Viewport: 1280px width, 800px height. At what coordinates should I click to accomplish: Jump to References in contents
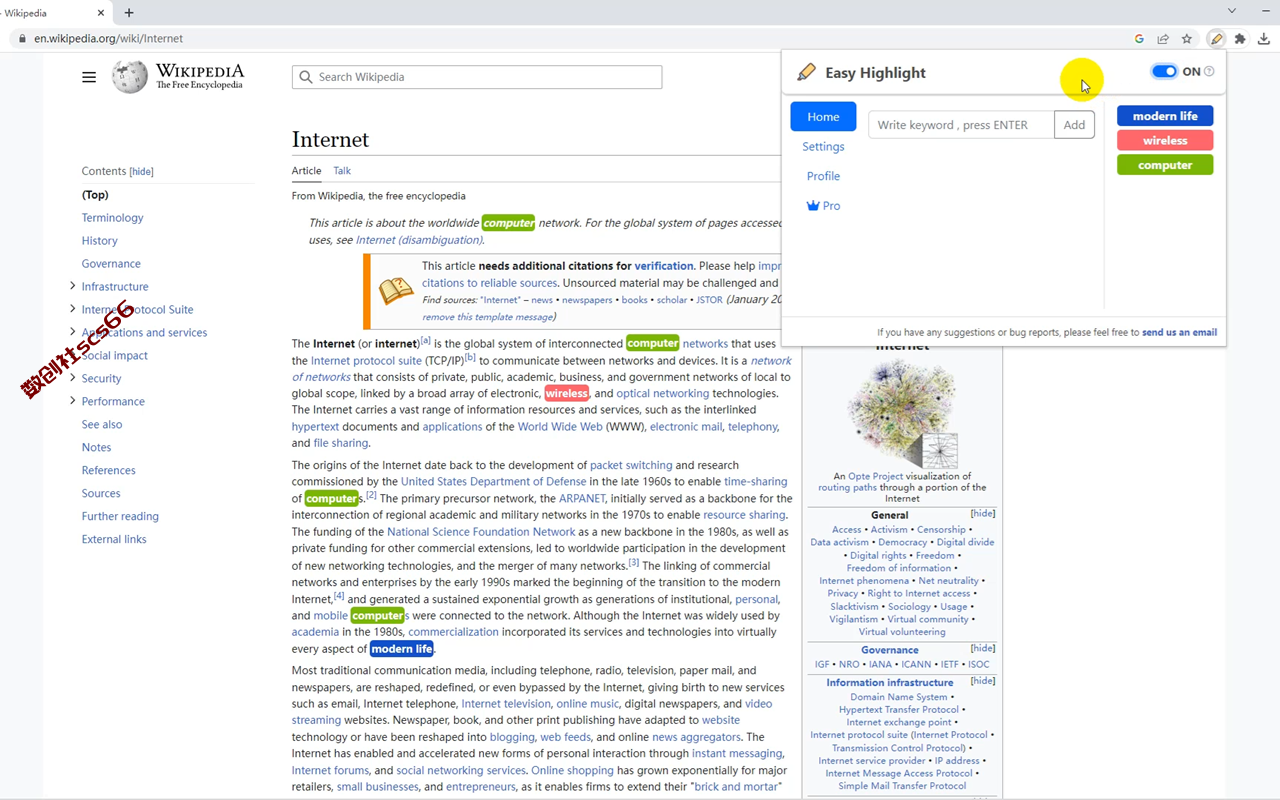coord(108,471)
